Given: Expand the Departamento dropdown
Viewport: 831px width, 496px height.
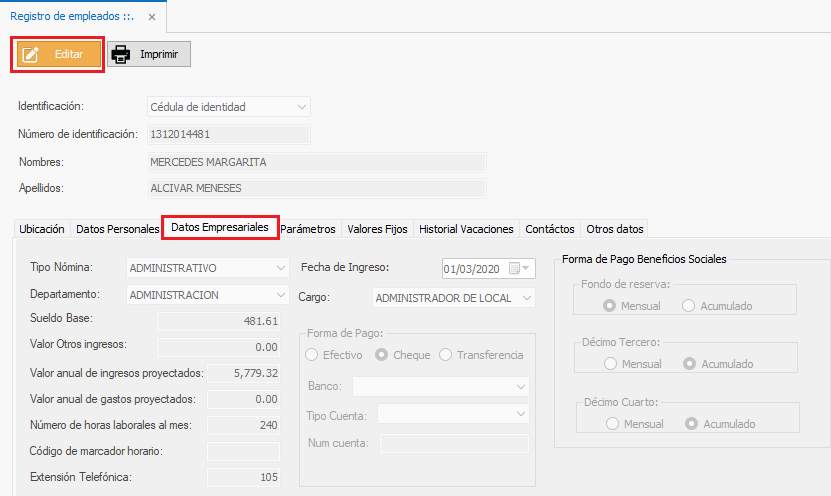Looking at the screenshot, I should click(x=281, y=295).
